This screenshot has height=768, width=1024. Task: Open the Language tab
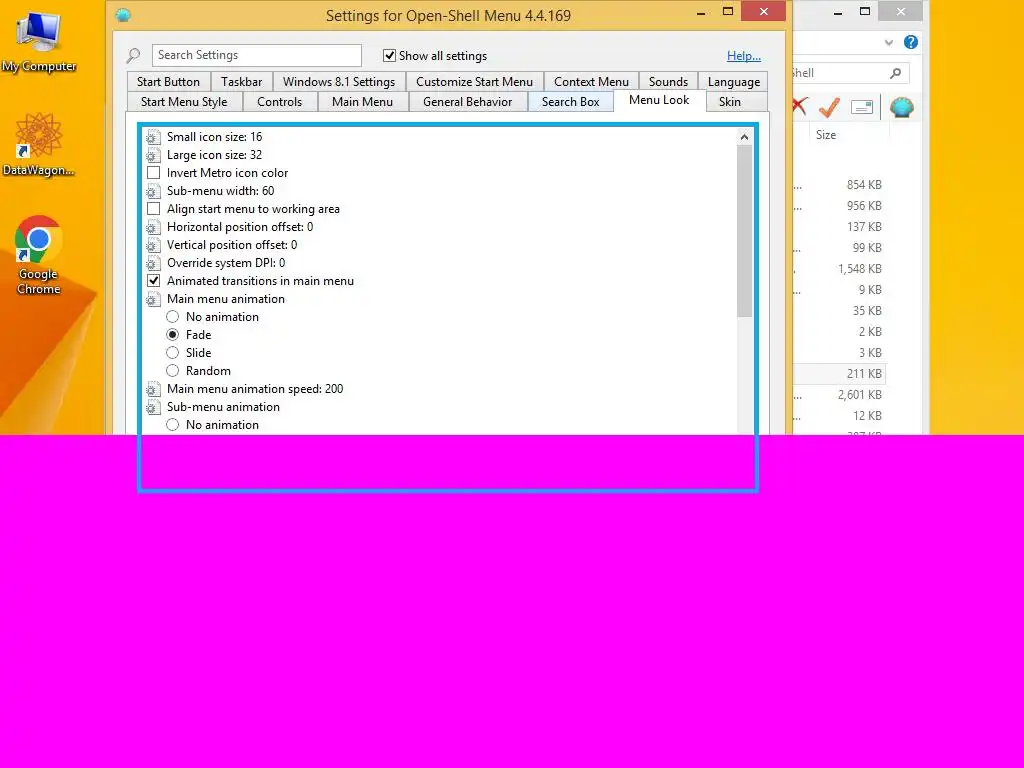pyautogui.click(x=733, y=82)
